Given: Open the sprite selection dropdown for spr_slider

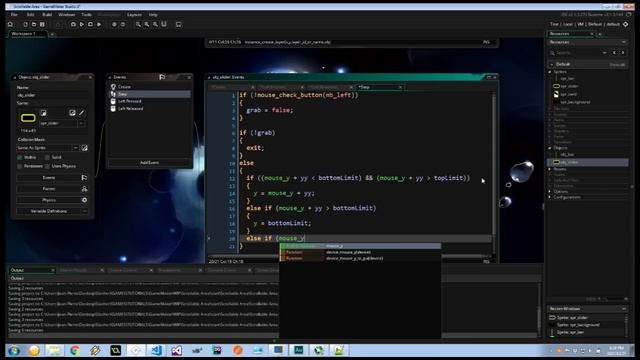Looking at the screenshot, I should [82, 123].
